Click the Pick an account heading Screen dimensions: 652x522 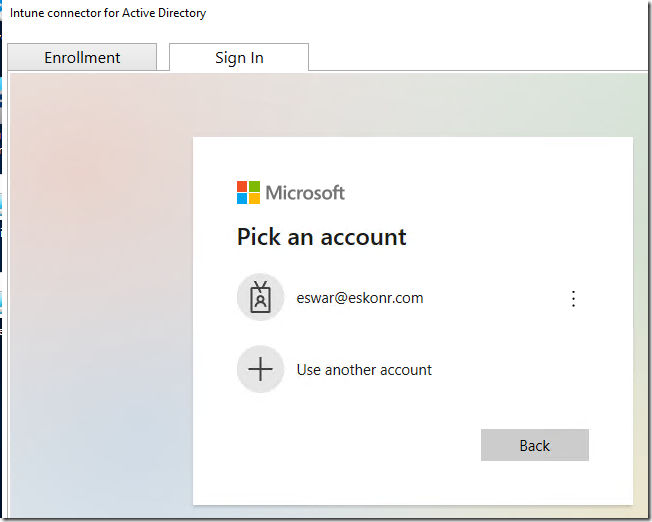pos(321,237)
